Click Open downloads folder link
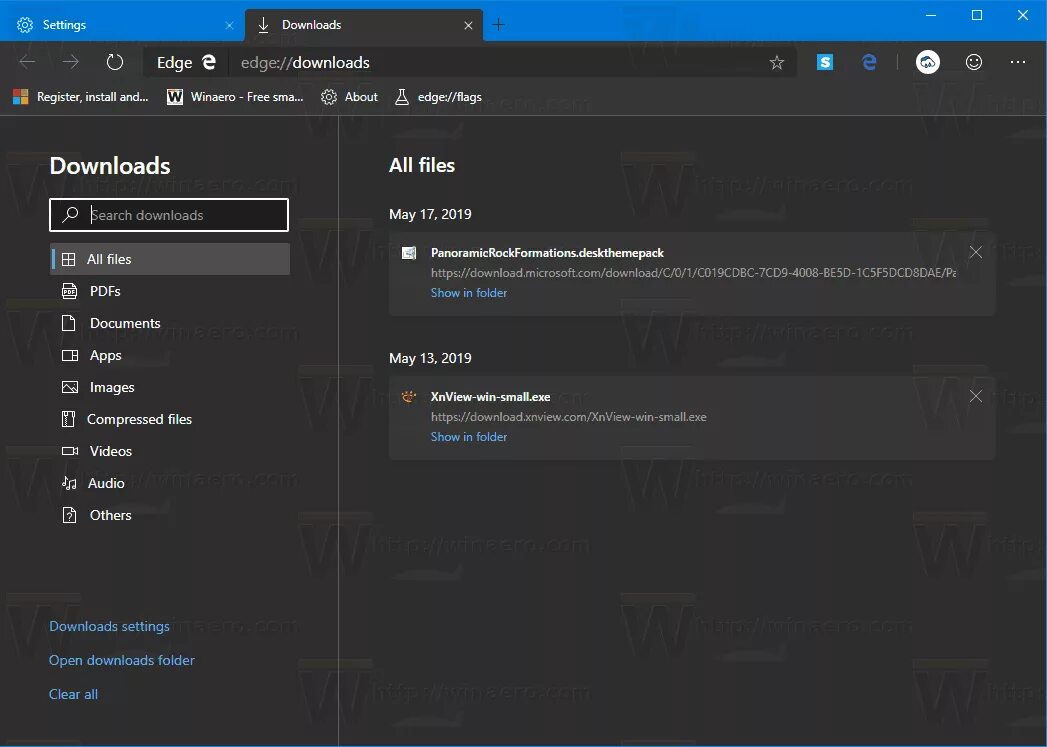Screen dimensions: 1047x747 (122, 660)
